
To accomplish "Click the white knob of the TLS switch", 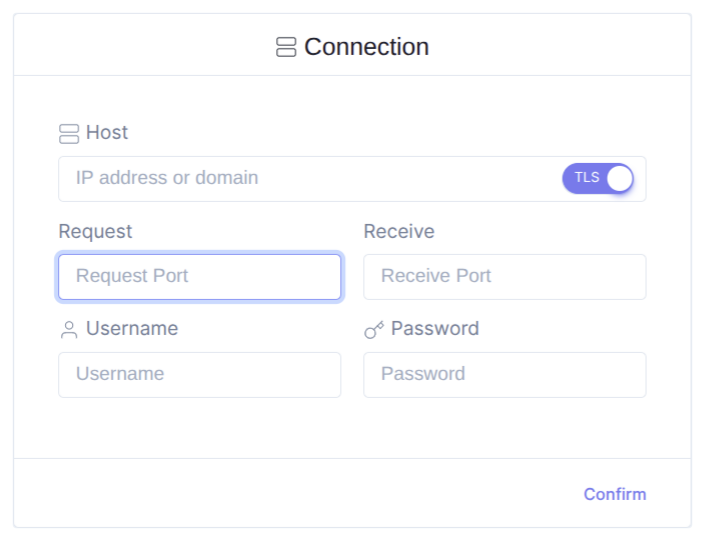I will [620, 178].
